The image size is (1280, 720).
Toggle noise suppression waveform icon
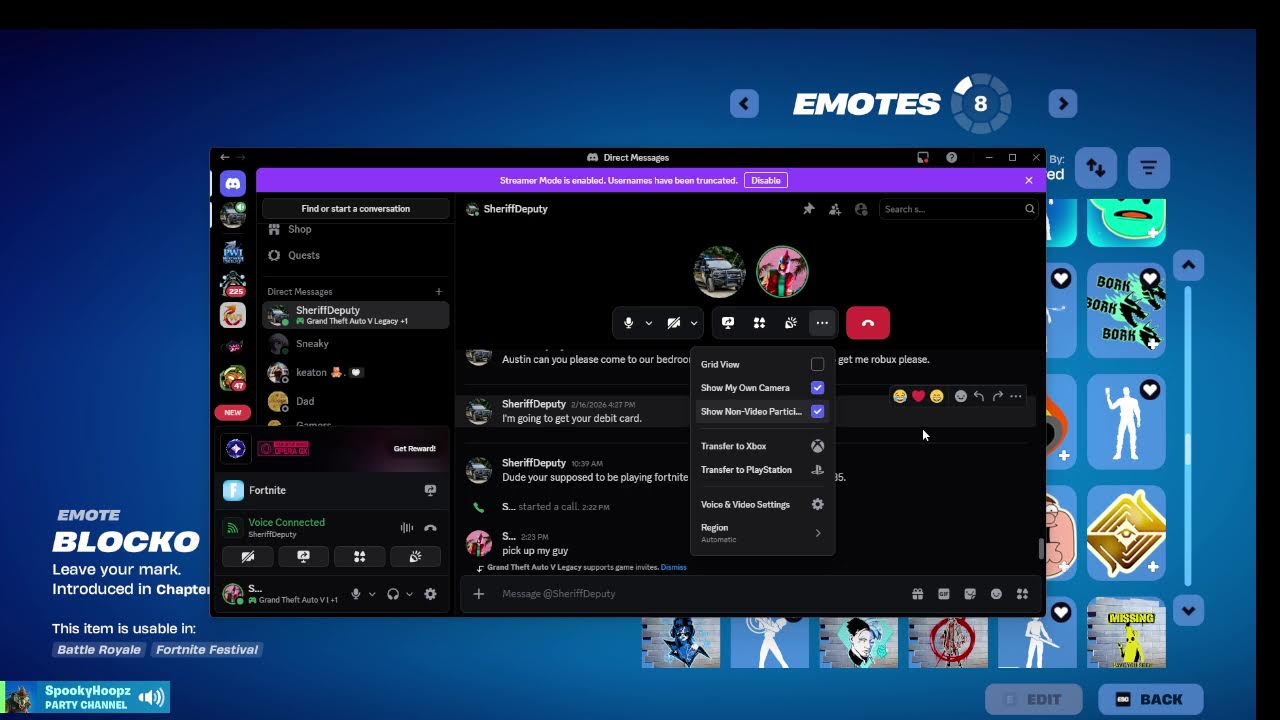(406, 528)
